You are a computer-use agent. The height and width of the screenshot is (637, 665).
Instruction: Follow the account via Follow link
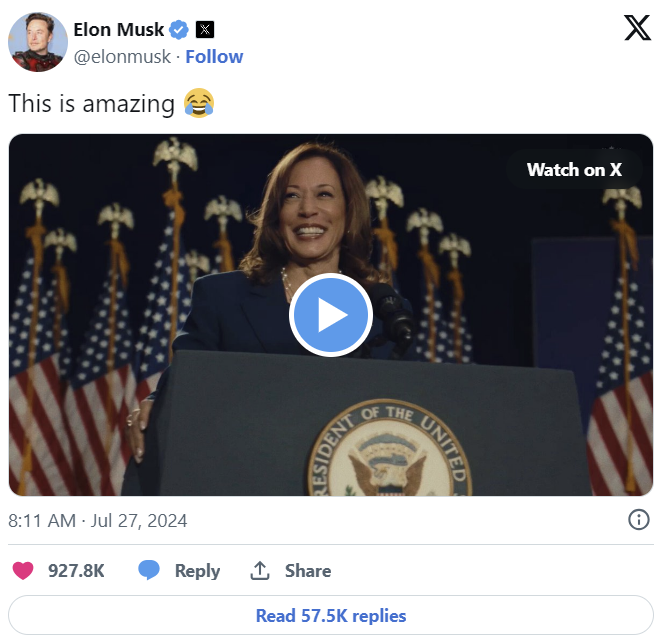coord(214,56)
